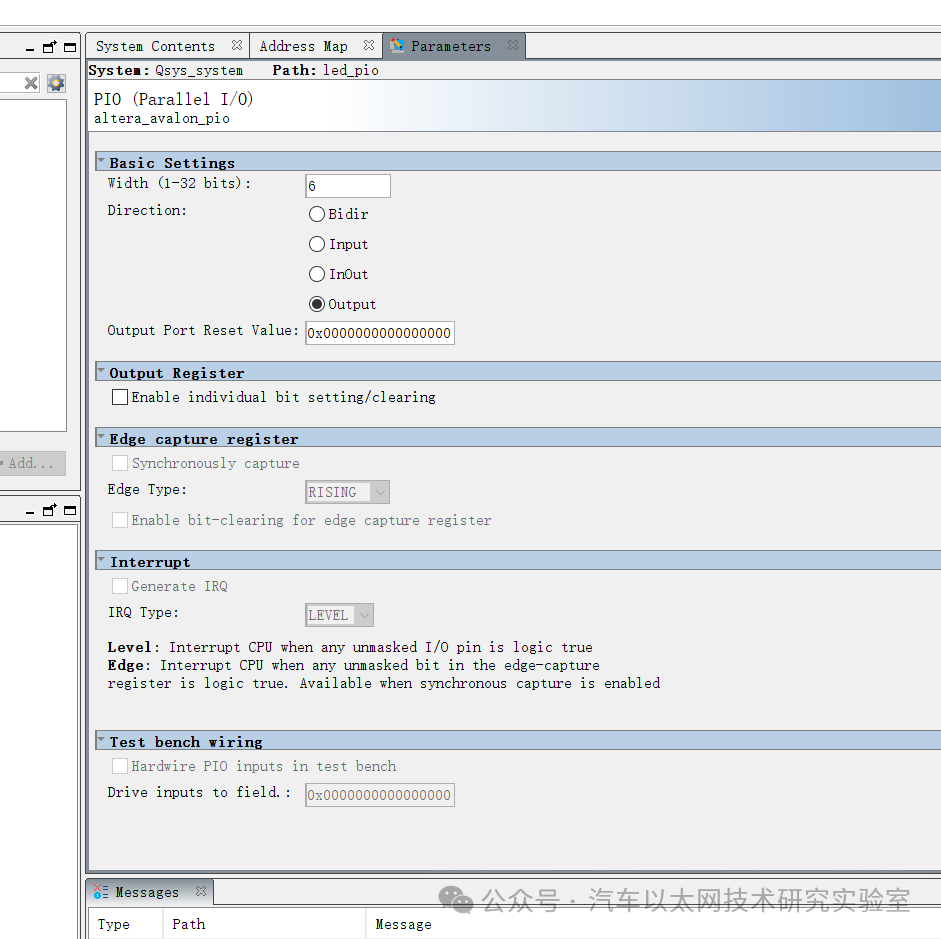Maximize the upper left panel
This screenshot has height=939, width=941.
coord(70,47)
